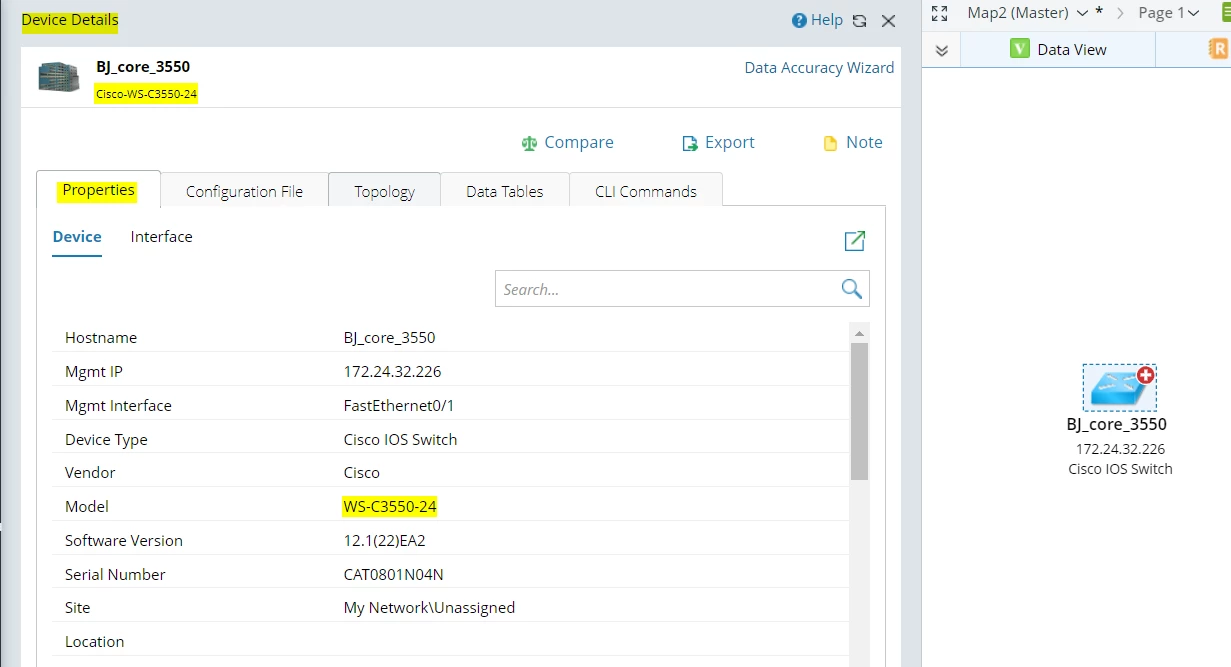
Task: Click the 172.24.32.226 label on the map
Action: [x=1120, y=450]
